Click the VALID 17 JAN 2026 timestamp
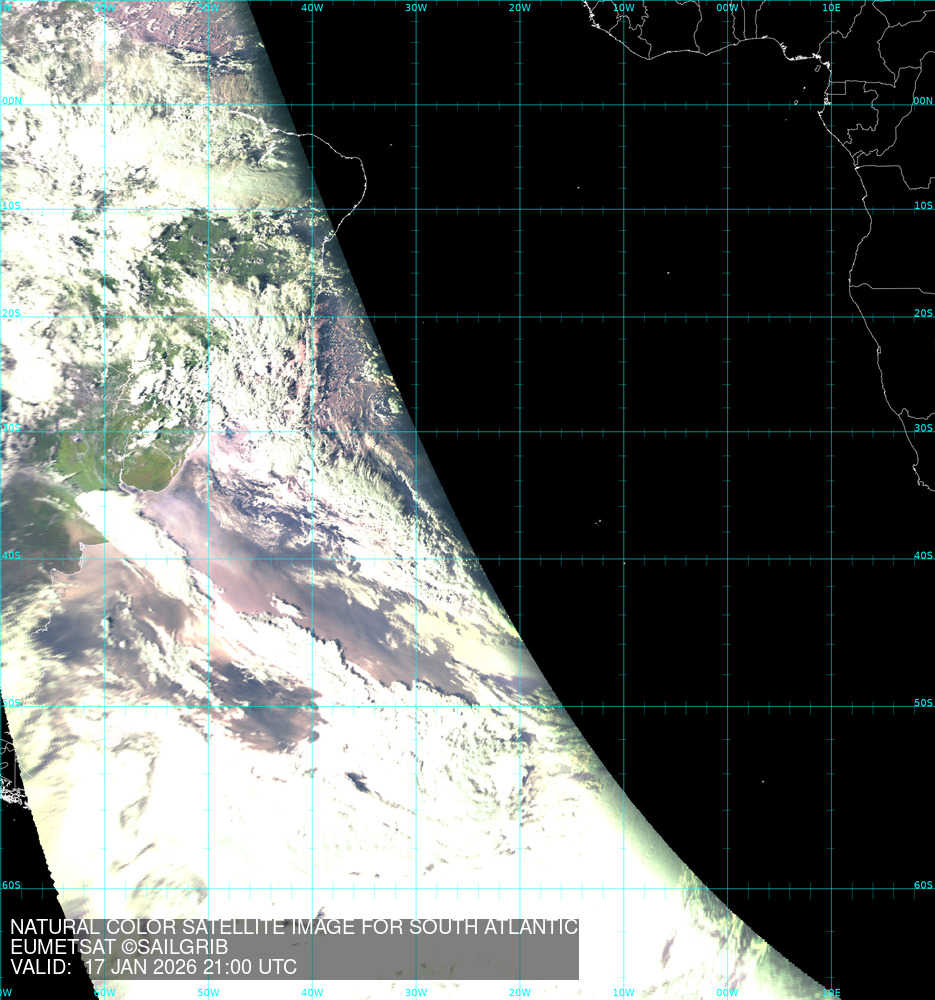935x1000 pixels. (153, 967)
